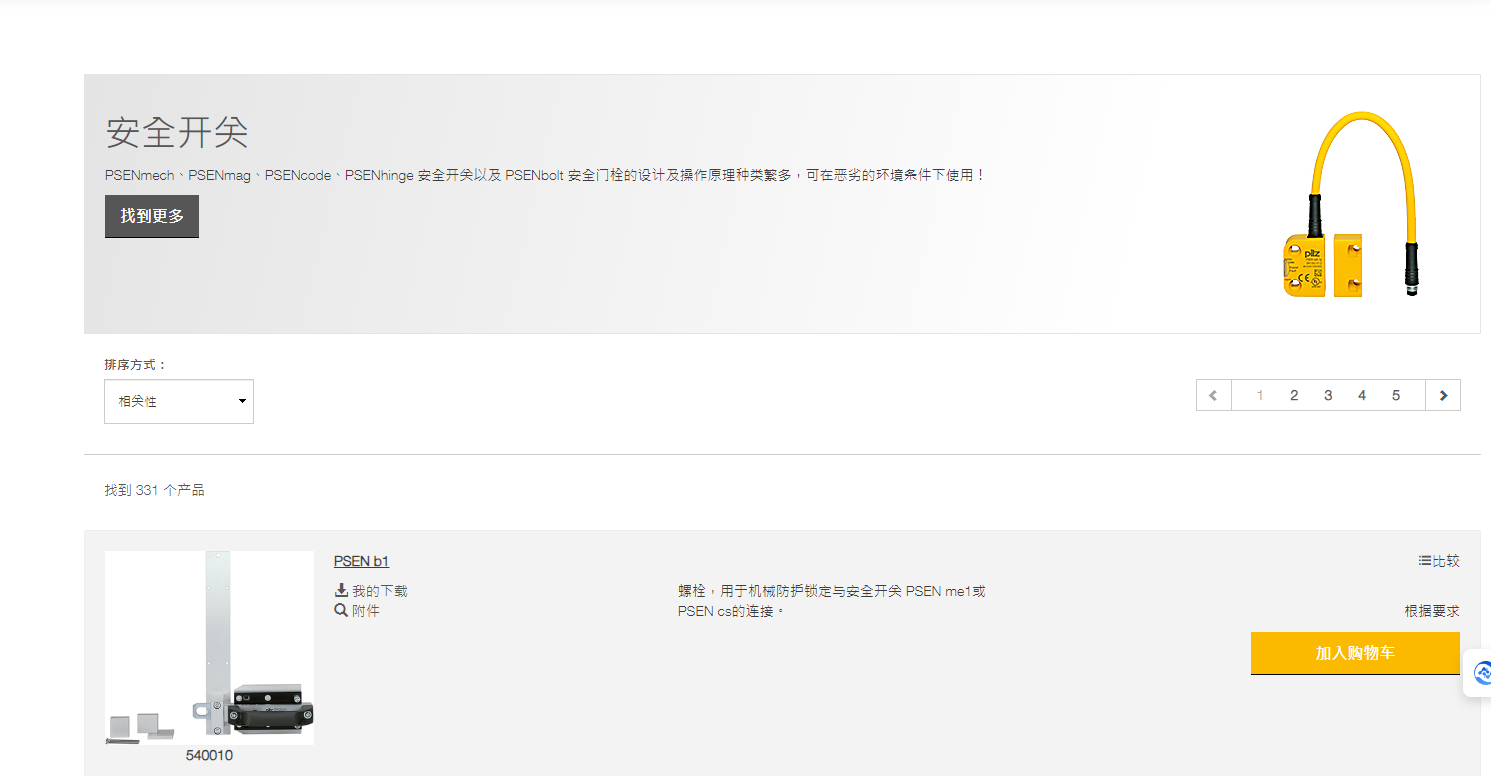Click the download icon beside 我的下载

(x=341, y=590)
